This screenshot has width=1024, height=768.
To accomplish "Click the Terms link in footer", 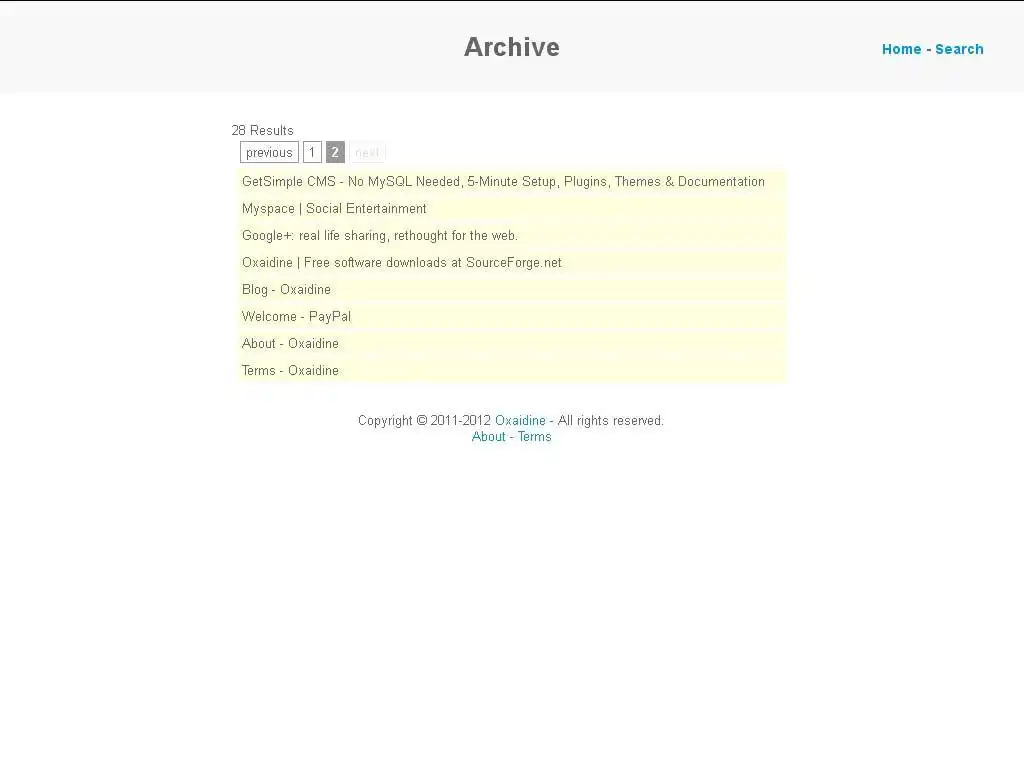I will pyautogui.click(x=534, y=437).
